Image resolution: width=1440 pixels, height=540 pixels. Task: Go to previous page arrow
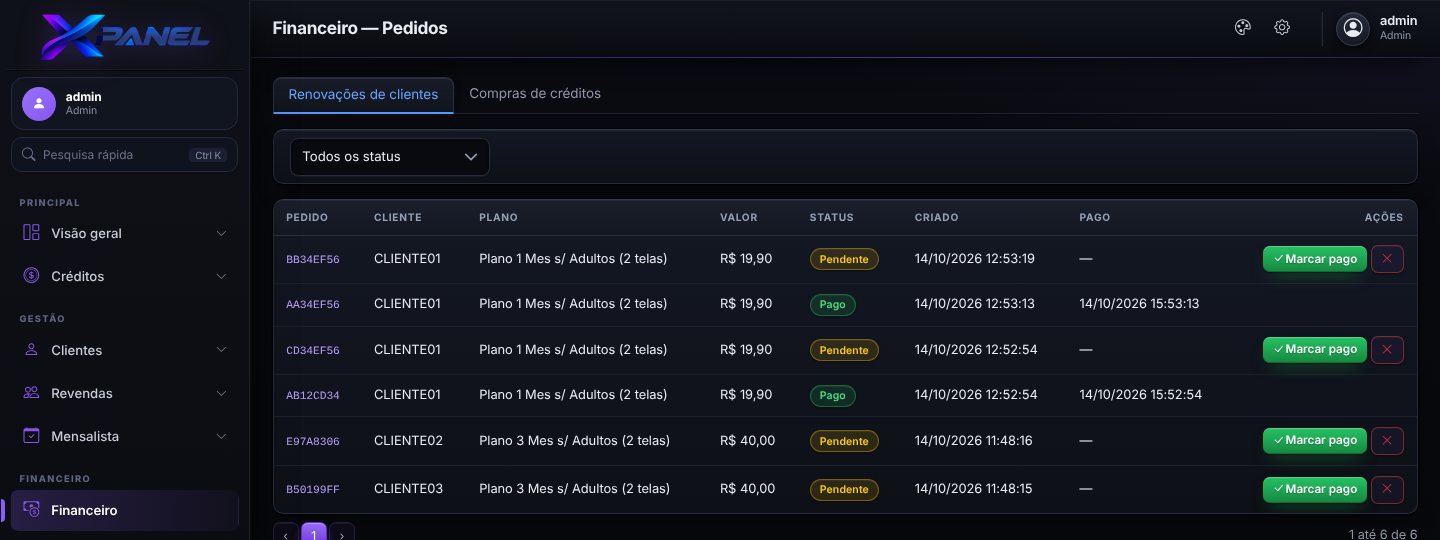pyautogui.click(x=285, y=535)
